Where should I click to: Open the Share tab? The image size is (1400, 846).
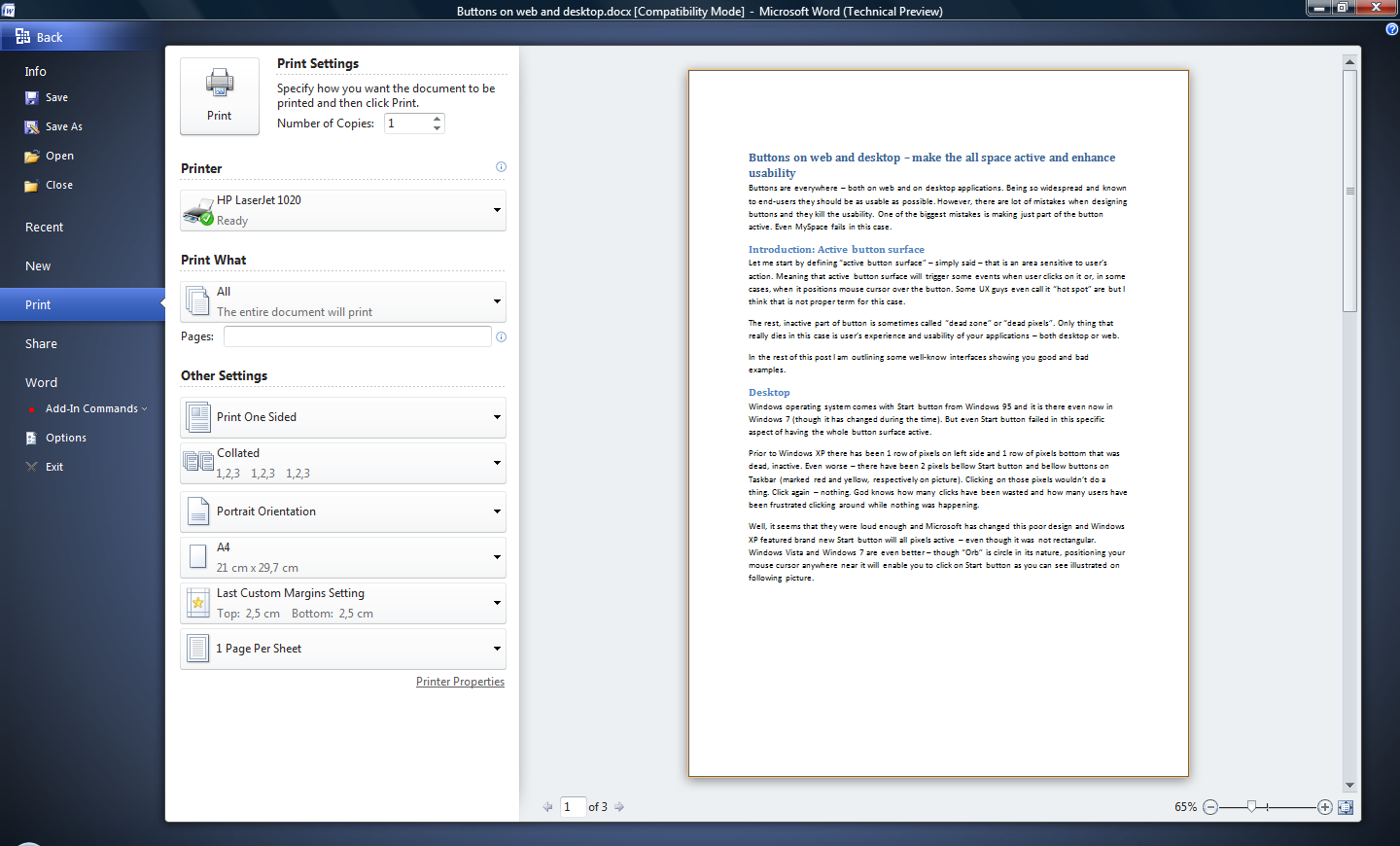coord(41,343)
